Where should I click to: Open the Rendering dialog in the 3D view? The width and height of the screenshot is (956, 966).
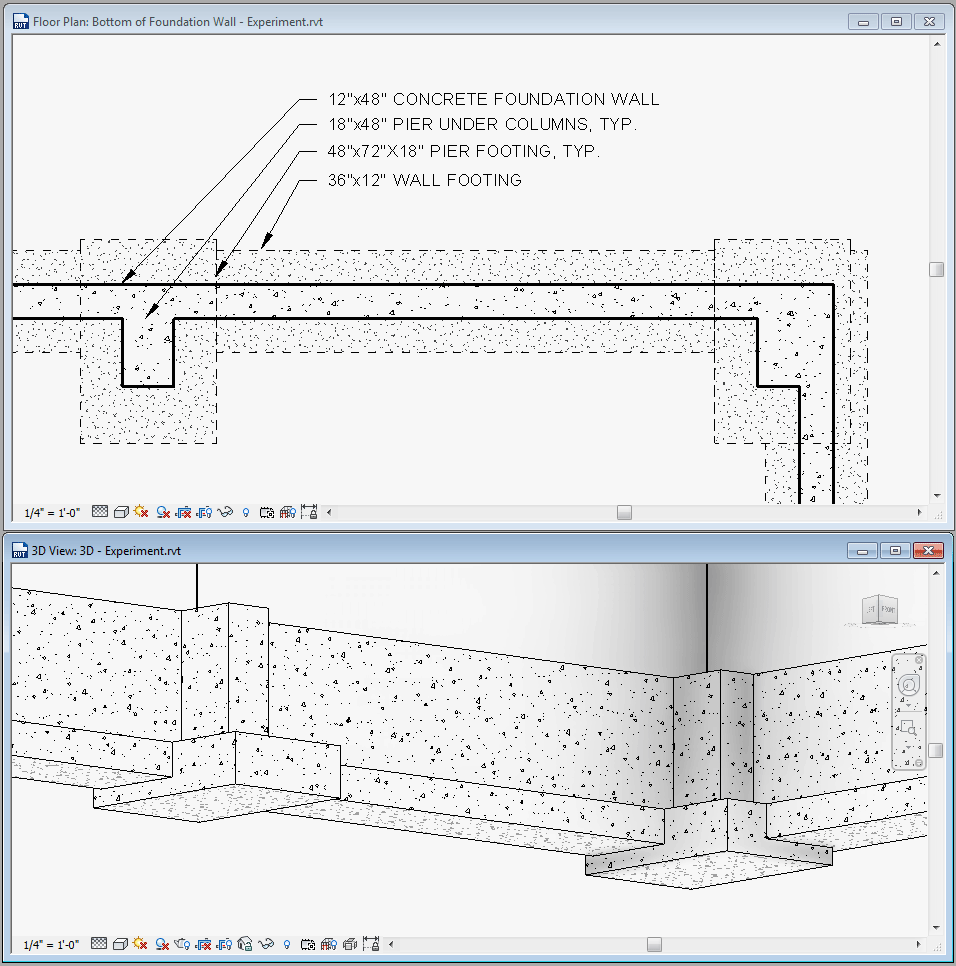[x=182, y=943]
